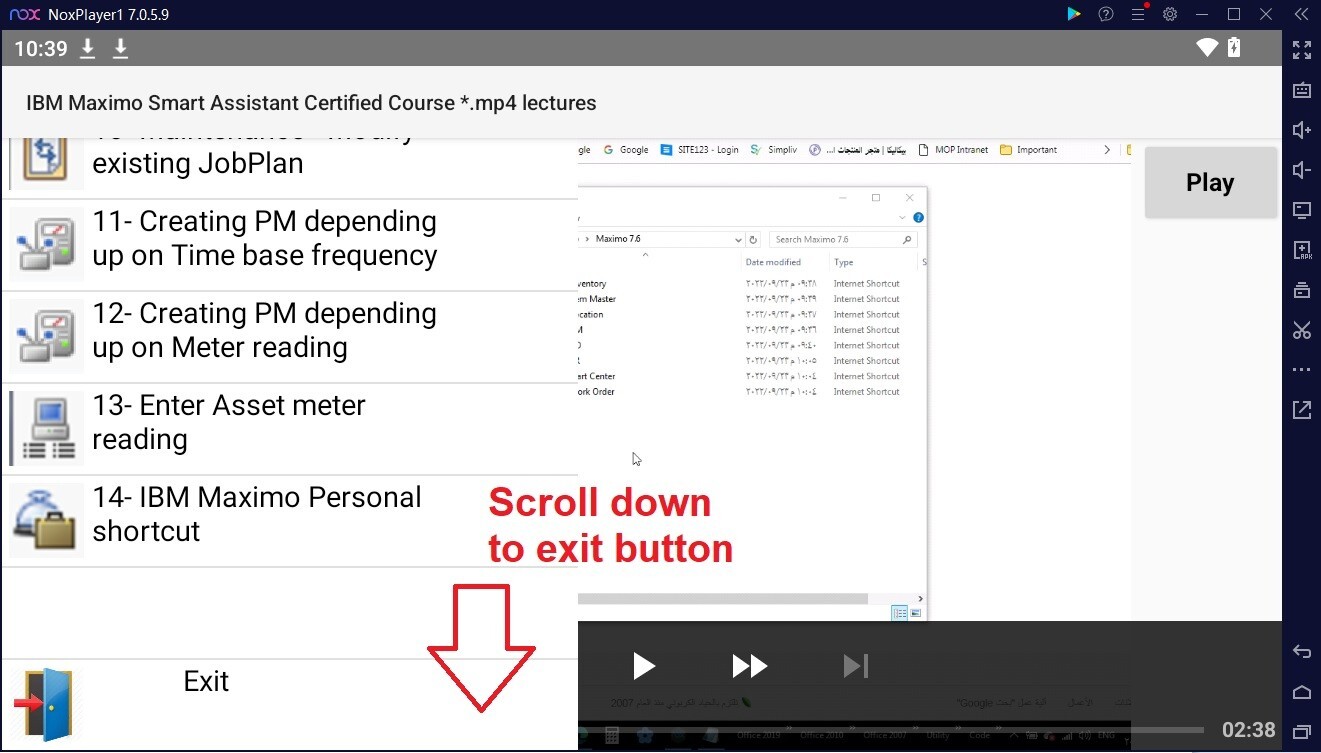Screen dimensions: 1321x753
Task: Go to Android home from sidebar
Action: pyautogui.click(x=1302, y=692)
